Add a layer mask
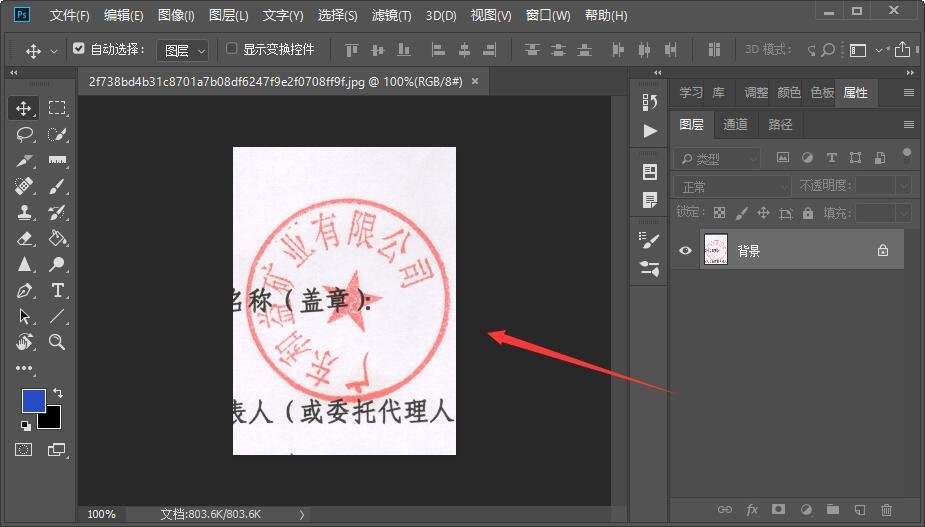 779,509
